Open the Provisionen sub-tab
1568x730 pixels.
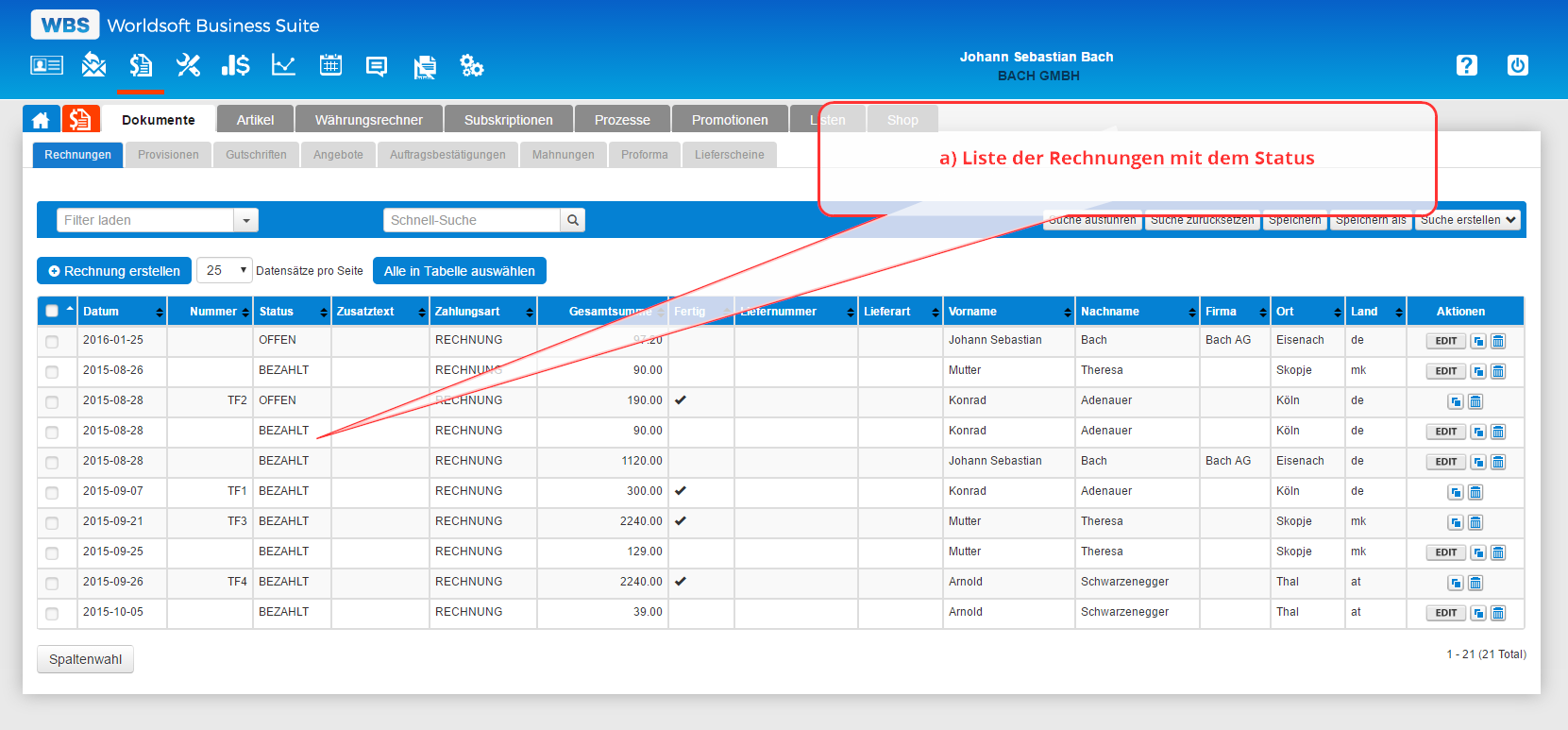point(168,155)
